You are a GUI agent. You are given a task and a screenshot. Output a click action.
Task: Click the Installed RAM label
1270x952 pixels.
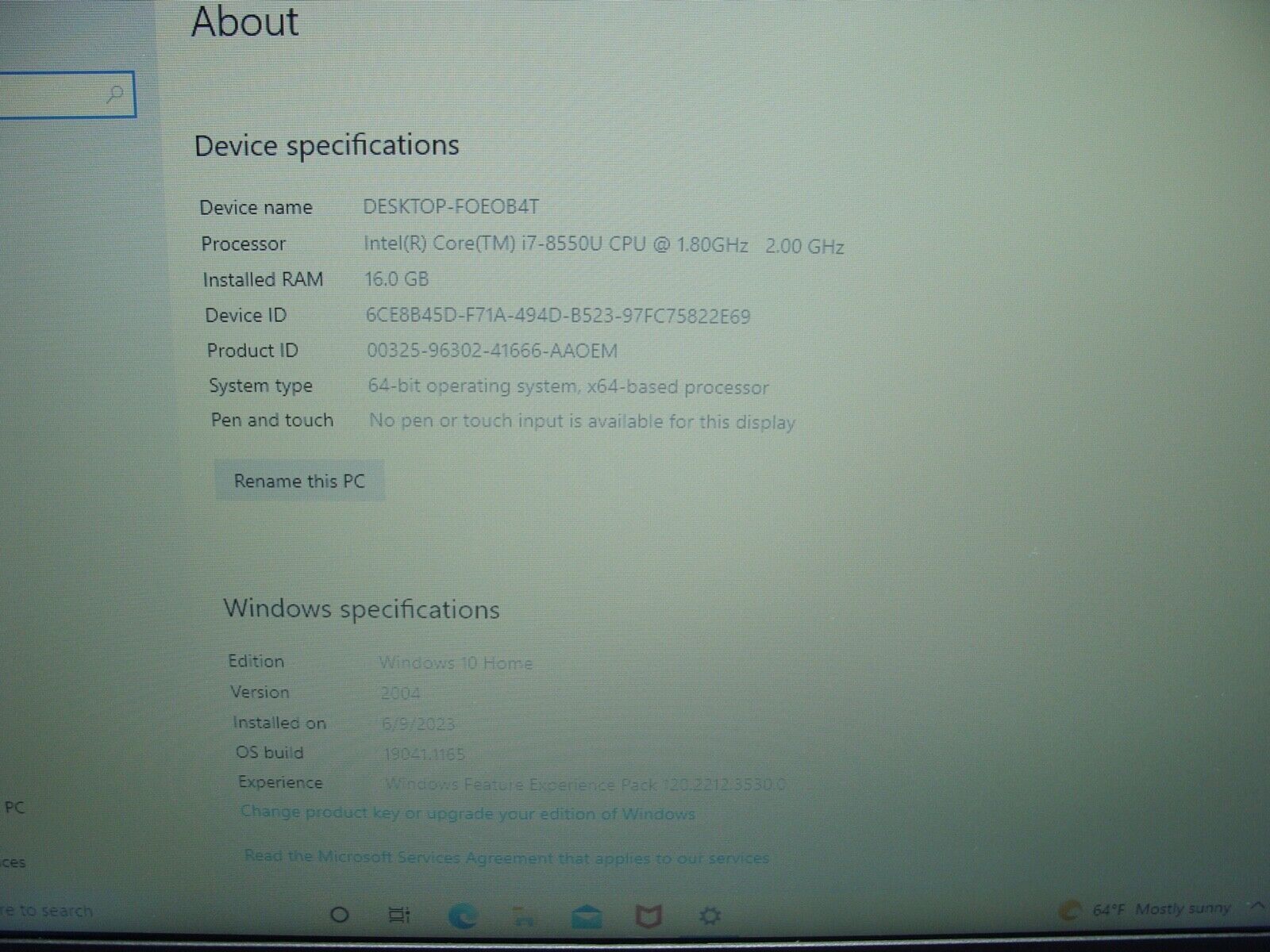(x=263, y=280)
